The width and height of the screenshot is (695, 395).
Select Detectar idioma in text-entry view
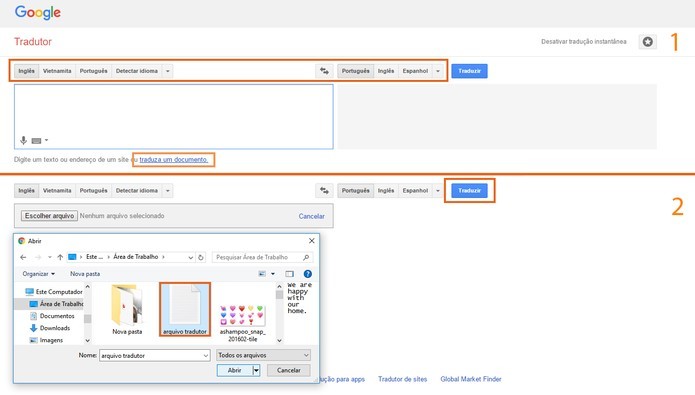coord(137,71)
